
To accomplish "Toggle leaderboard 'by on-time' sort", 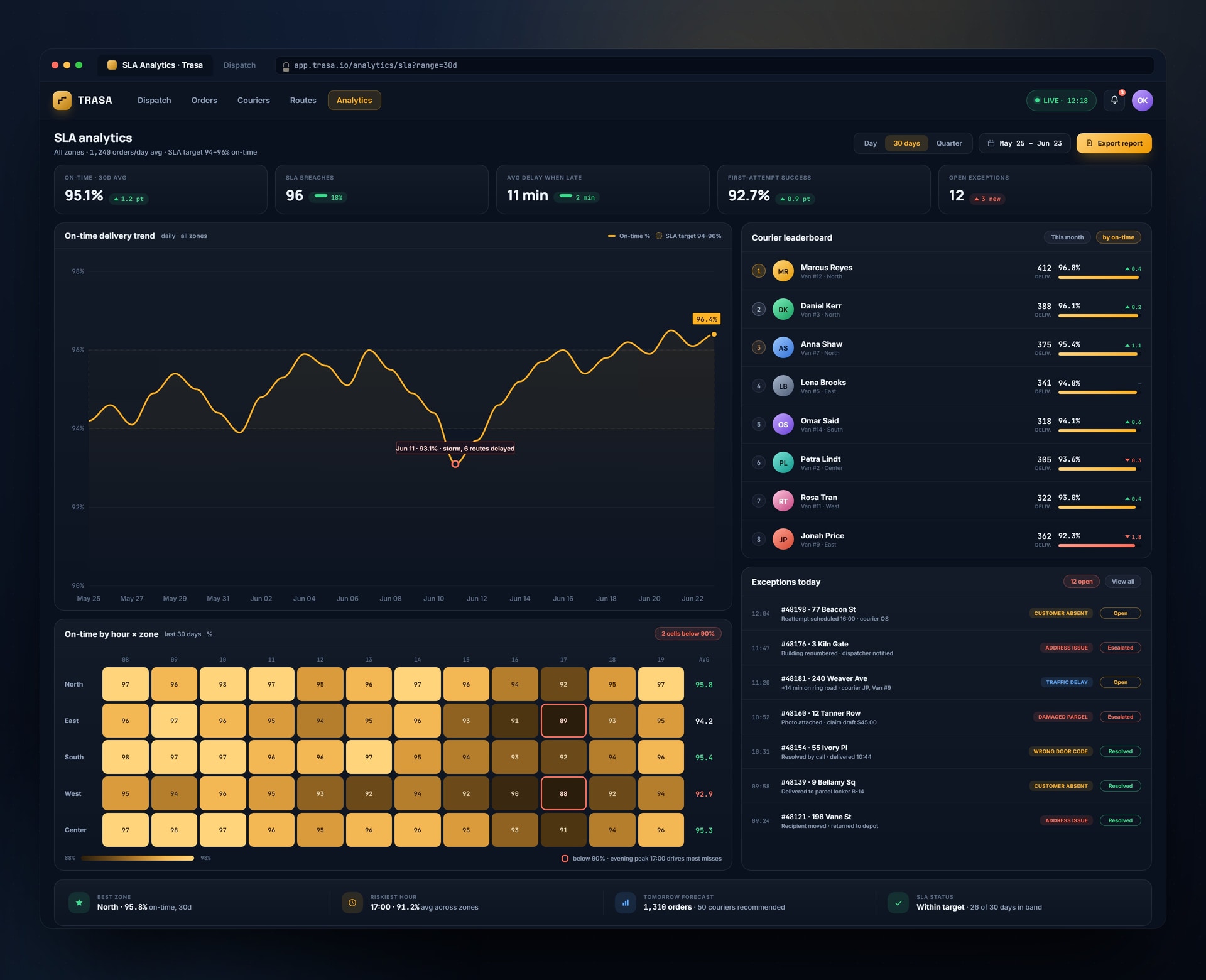I will [1118, 237].
